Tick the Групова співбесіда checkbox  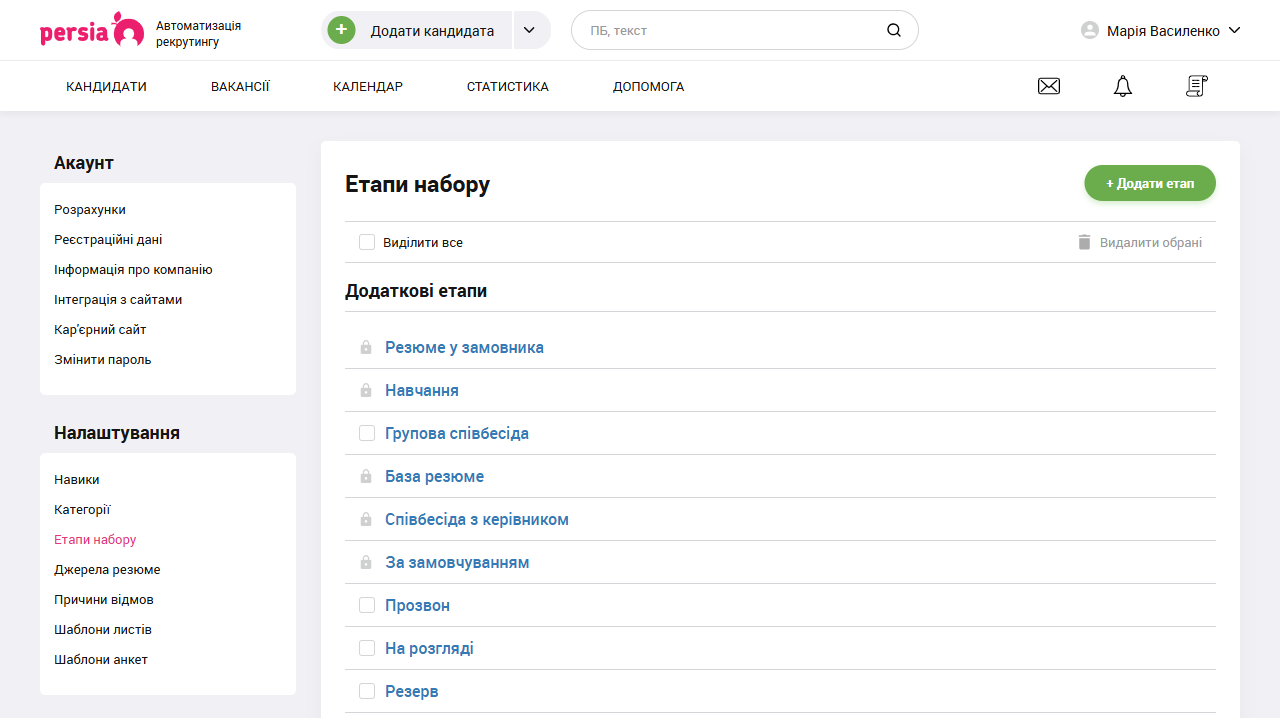click(x=367, y=433)
